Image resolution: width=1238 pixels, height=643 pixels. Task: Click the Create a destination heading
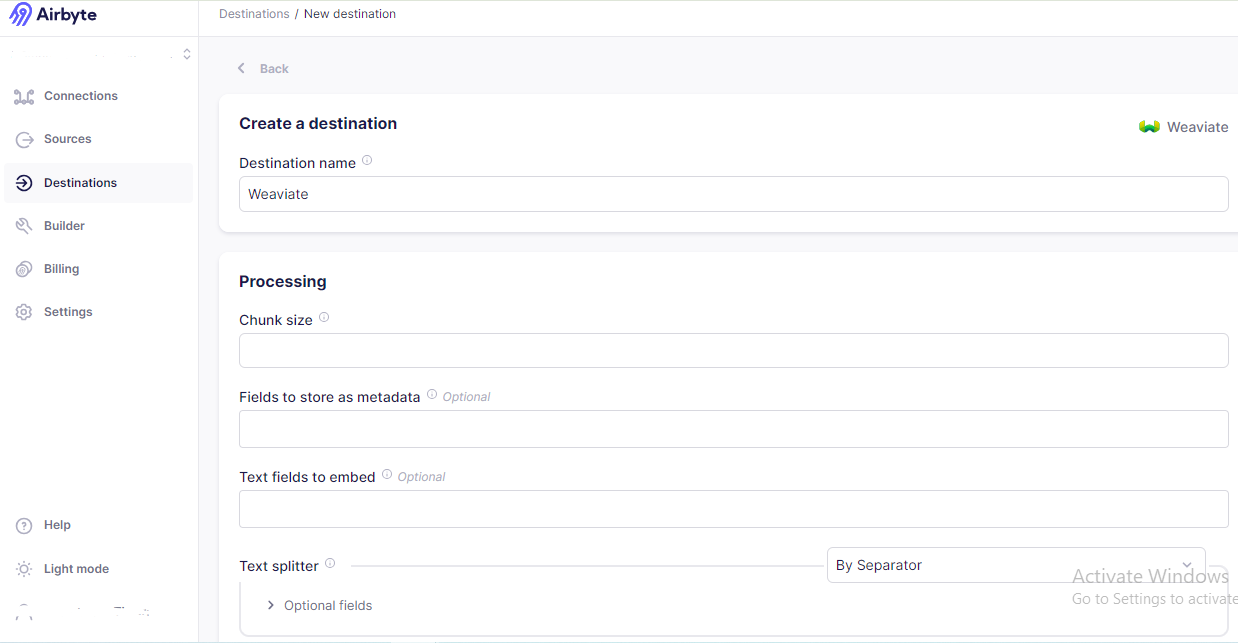pos(318,123)
